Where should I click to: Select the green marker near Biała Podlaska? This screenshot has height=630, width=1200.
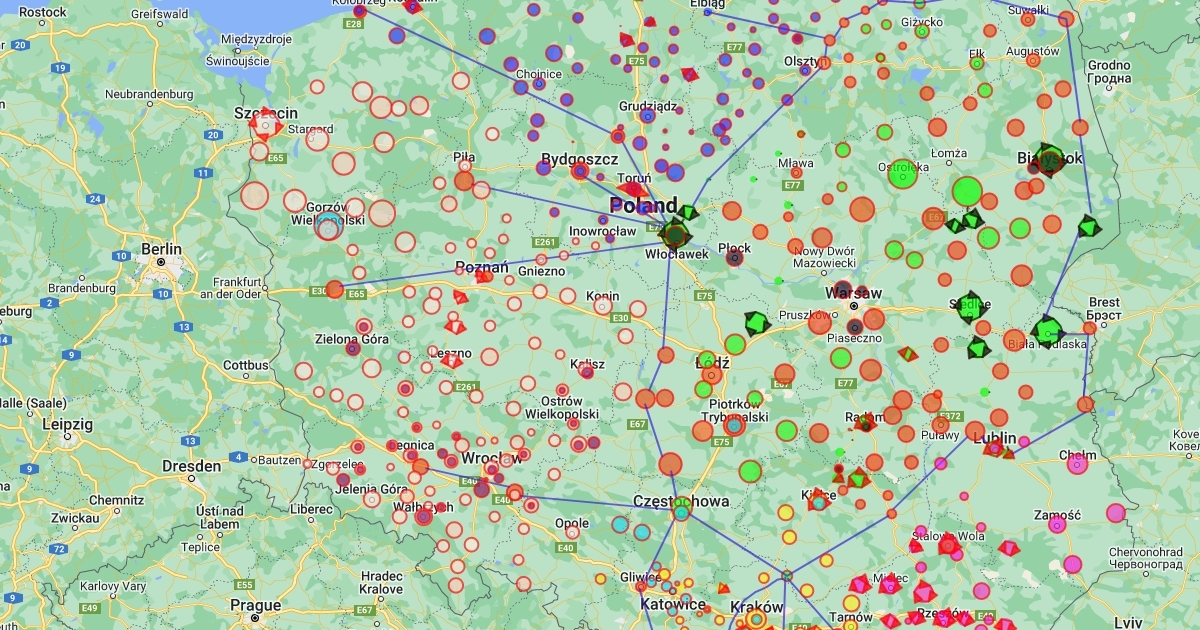coord(1046,330)
